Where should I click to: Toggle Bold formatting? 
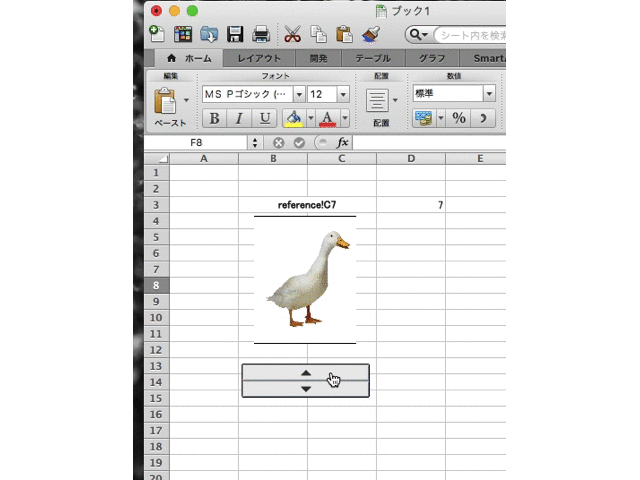click(x=214, y=119)
